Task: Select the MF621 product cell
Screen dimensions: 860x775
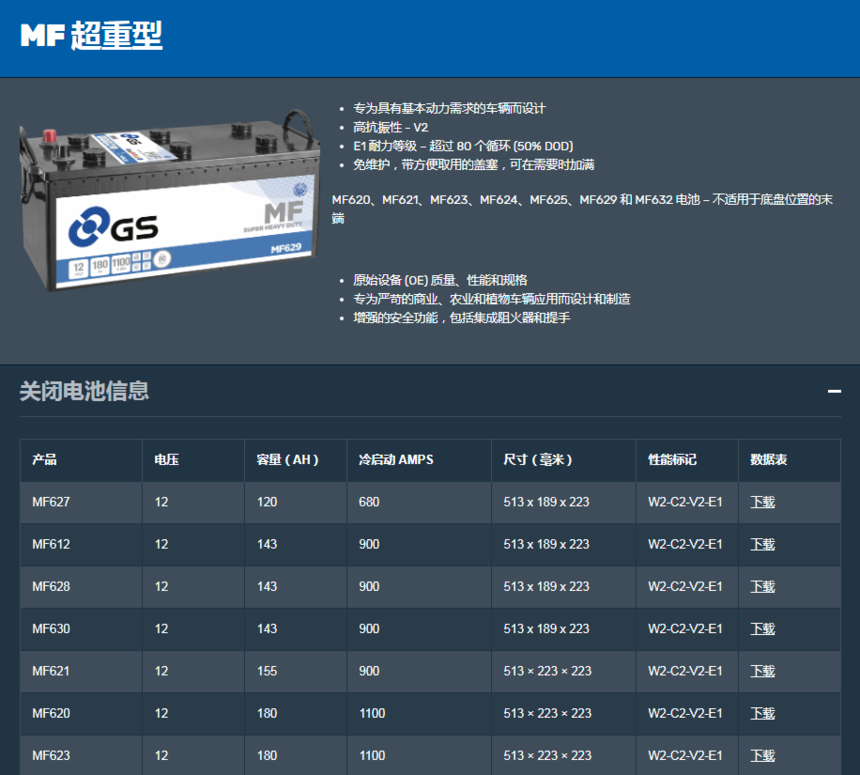Action: (81, 671)
